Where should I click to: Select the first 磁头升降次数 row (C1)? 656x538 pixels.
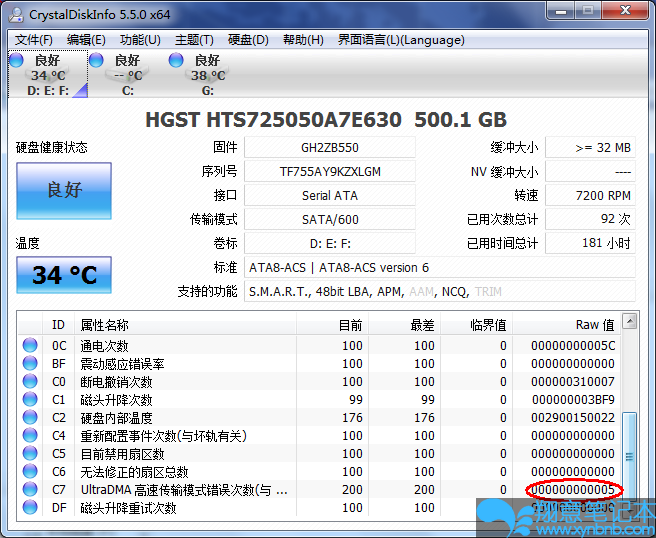(320, 400)
